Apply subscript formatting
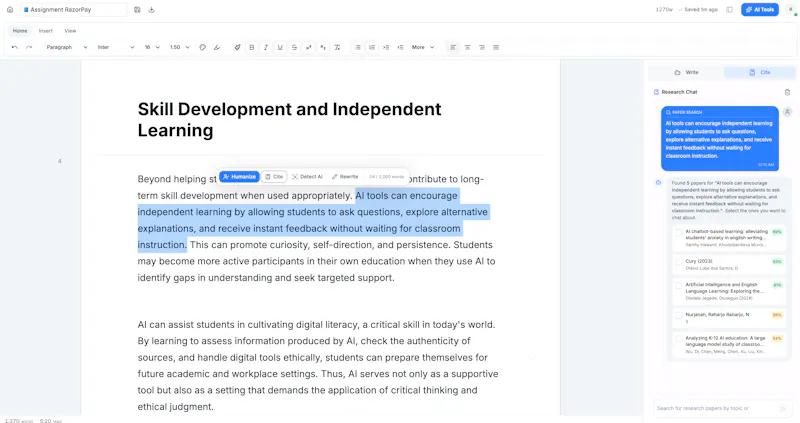Viewport: 800px width, 423px height. coord(323,47)
